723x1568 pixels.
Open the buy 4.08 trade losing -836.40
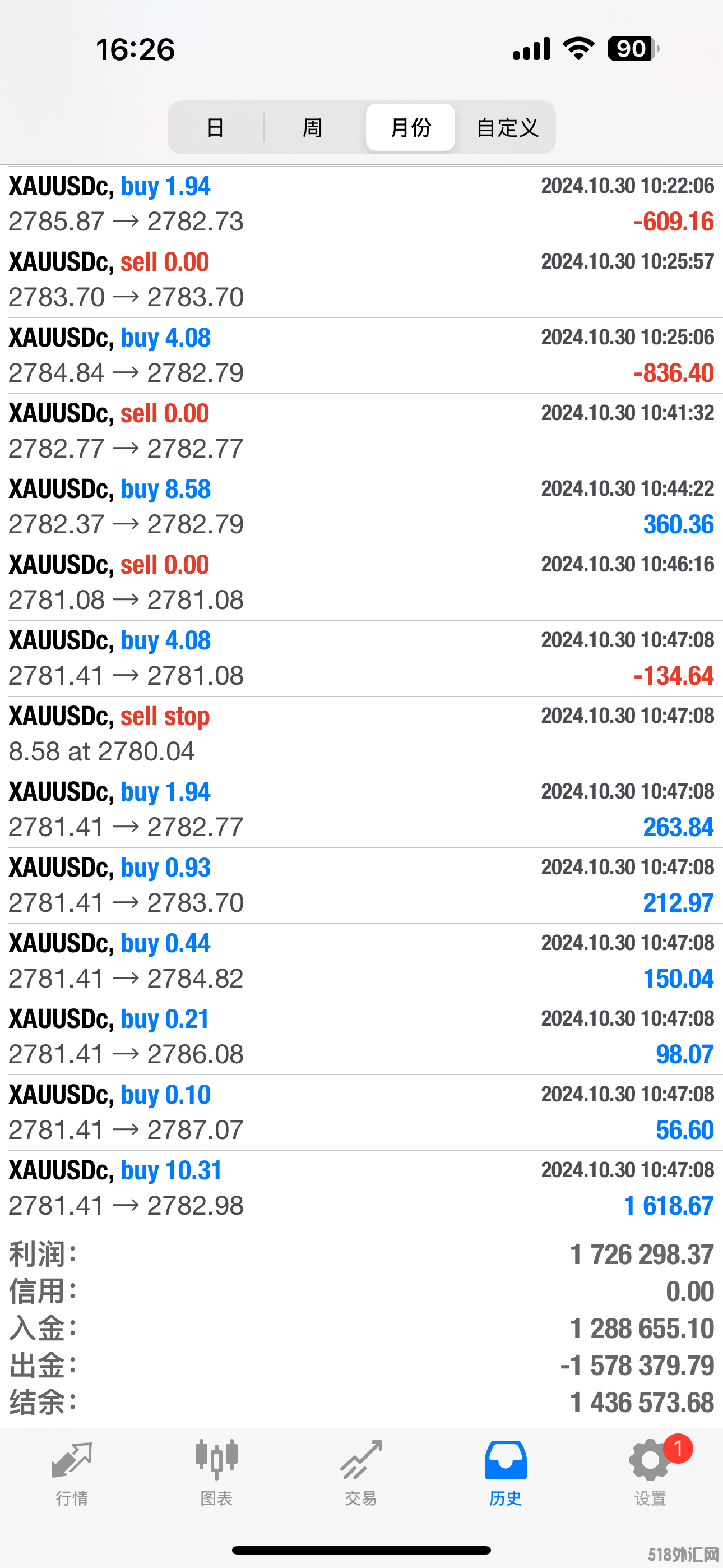point(361,356)
